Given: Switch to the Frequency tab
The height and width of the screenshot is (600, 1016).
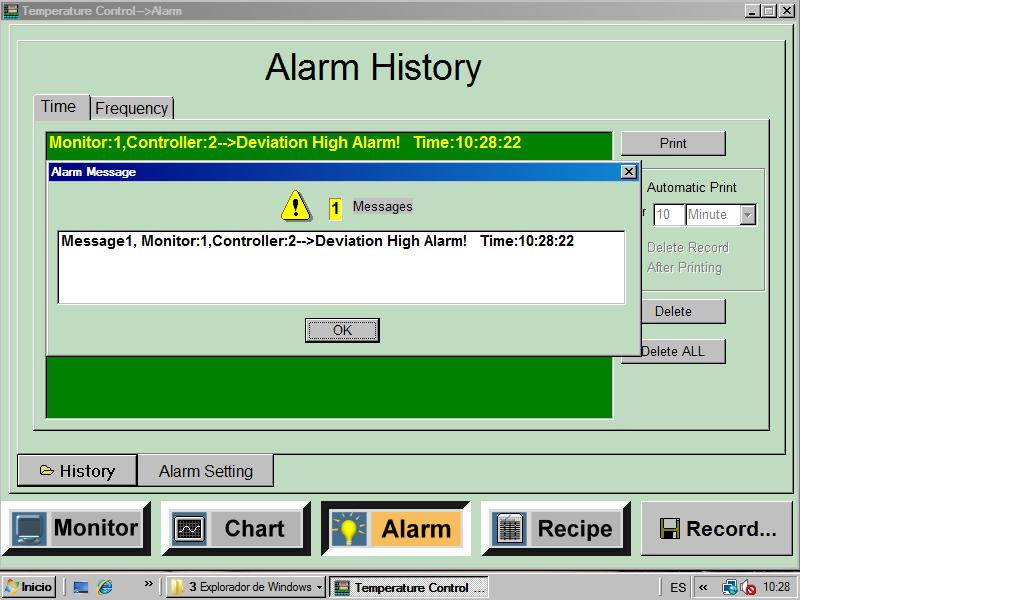Looking at the screenshot, I should click(x=132, y=108).
